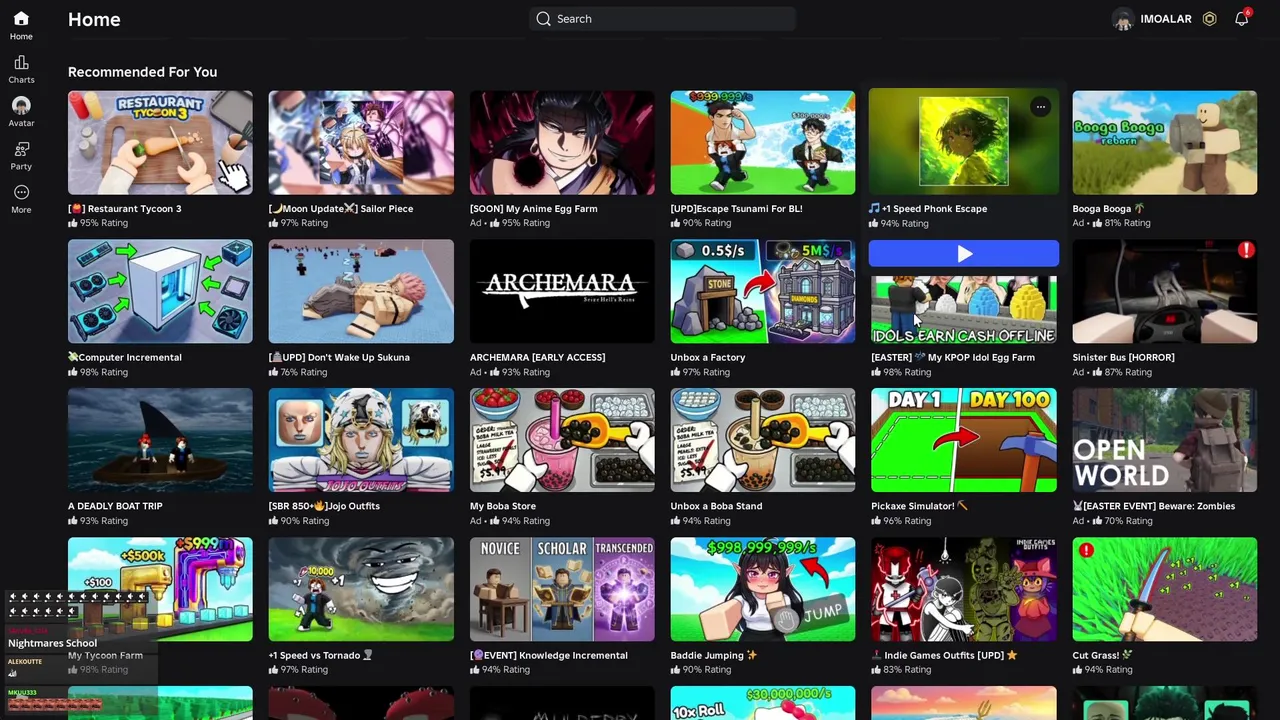Open the Avatar sidebar icon
This screenshot has height=720, width=1280.
click(21, 105)
